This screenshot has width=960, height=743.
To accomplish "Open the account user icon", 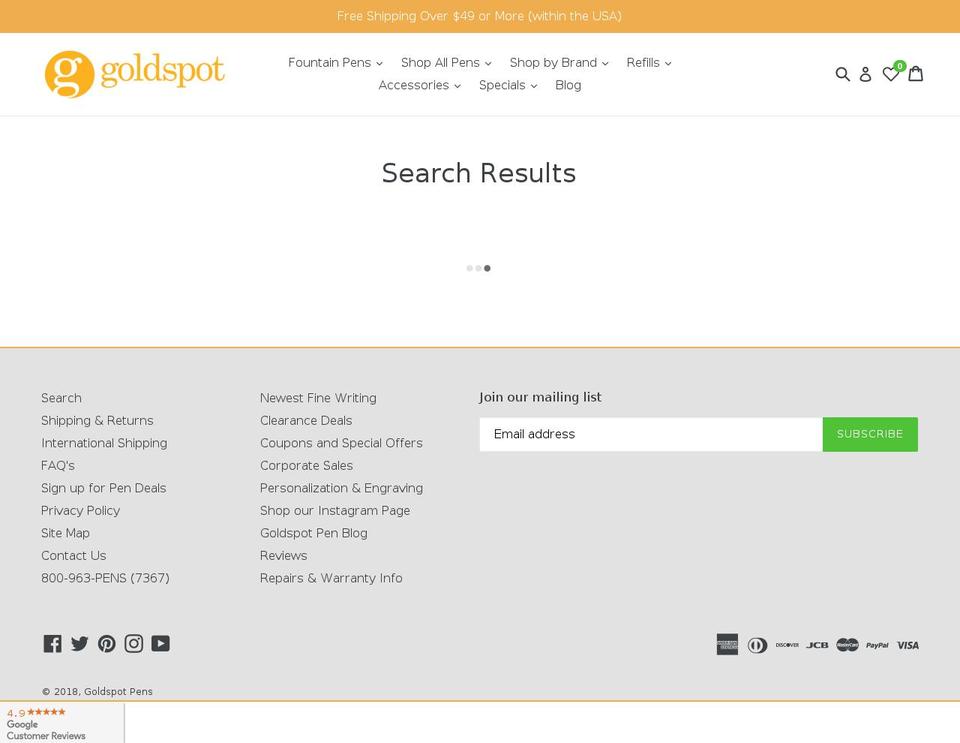I will tap(865, 74).
